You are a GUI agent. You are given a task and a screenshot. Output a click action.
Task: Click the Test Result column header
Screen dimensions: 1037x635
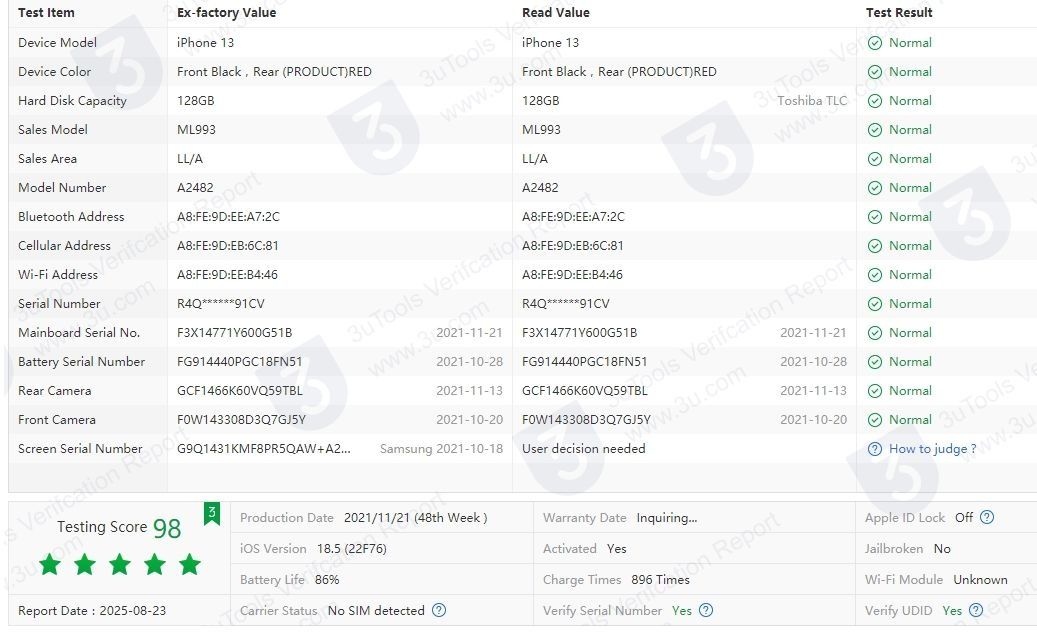click(x=899, y=13)
